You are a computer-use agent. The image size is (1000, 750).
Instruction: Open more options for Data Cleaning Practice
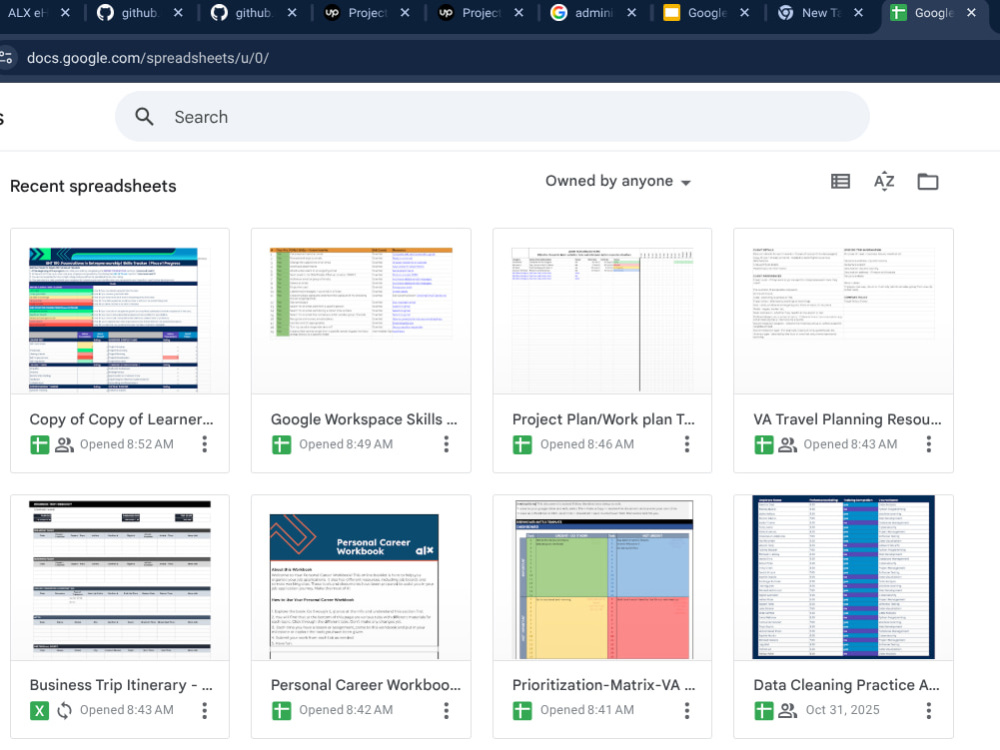(x=929, y=710)
